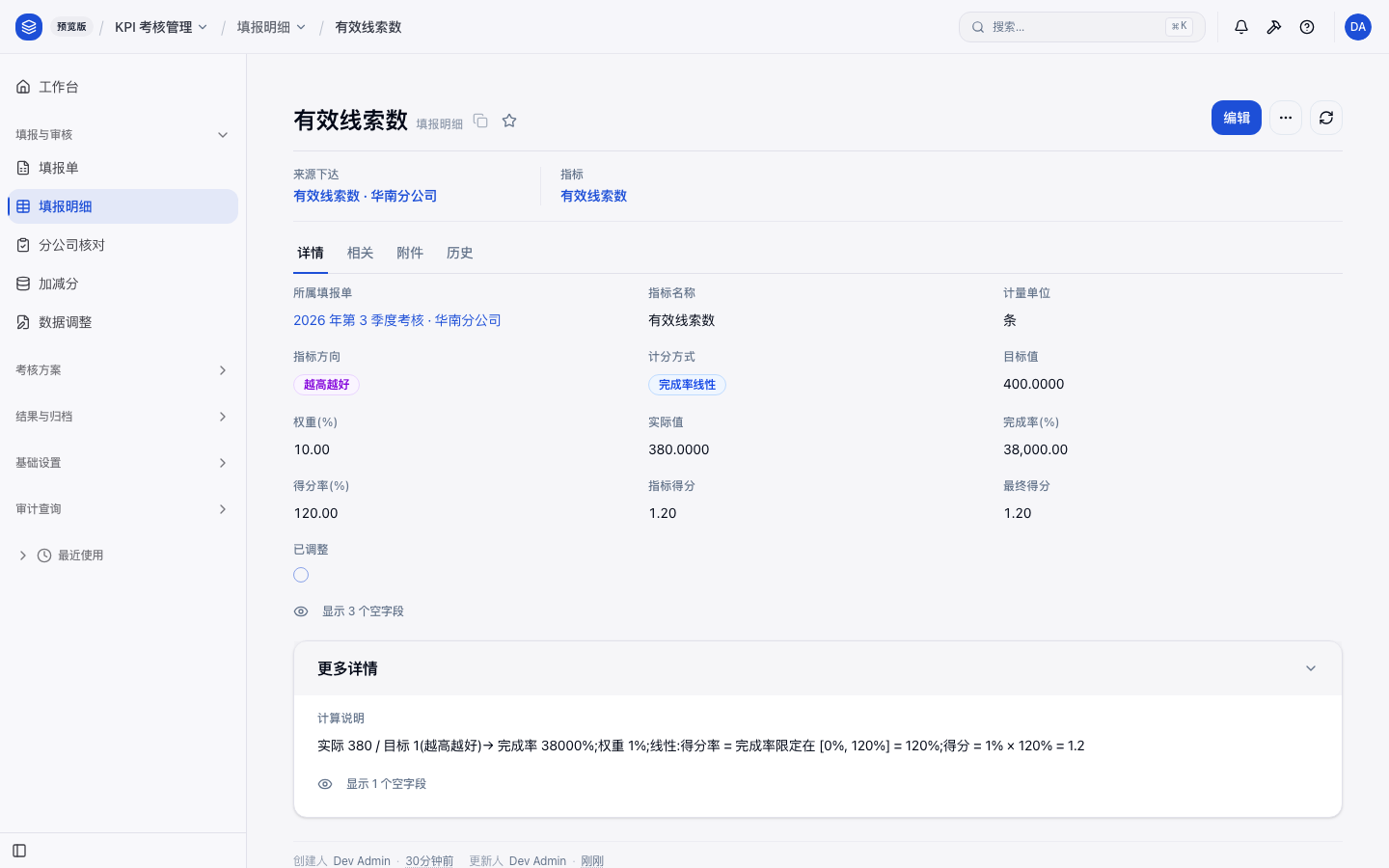Show the 1 empty field in 更多详情
Screen dimensions: 1389x868
point(372,784)
